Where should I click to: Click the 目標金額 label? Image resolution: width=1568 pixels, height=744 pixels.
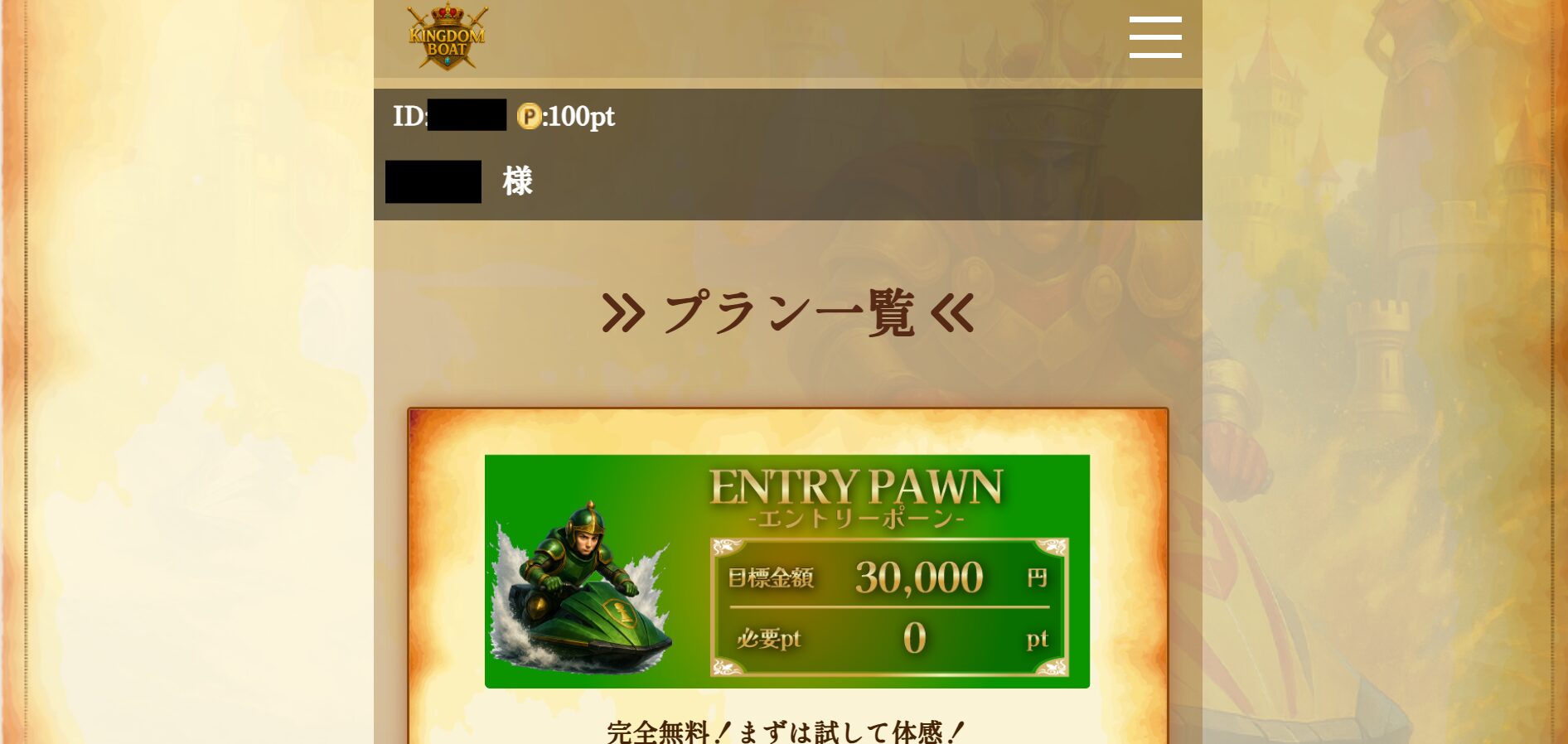tap(771, 577)
